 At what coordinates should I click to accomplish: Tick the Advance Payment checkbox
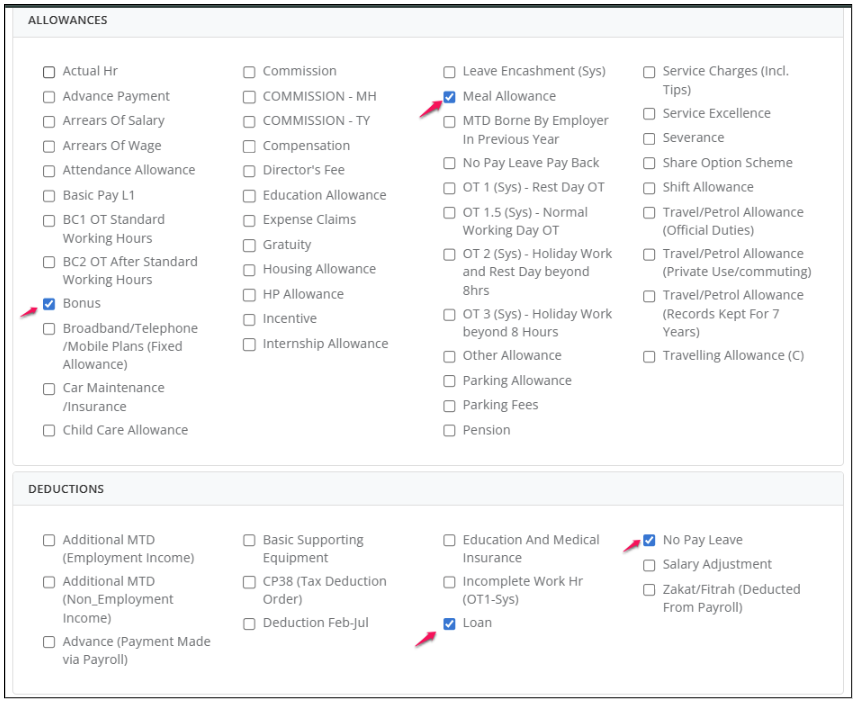49,97
